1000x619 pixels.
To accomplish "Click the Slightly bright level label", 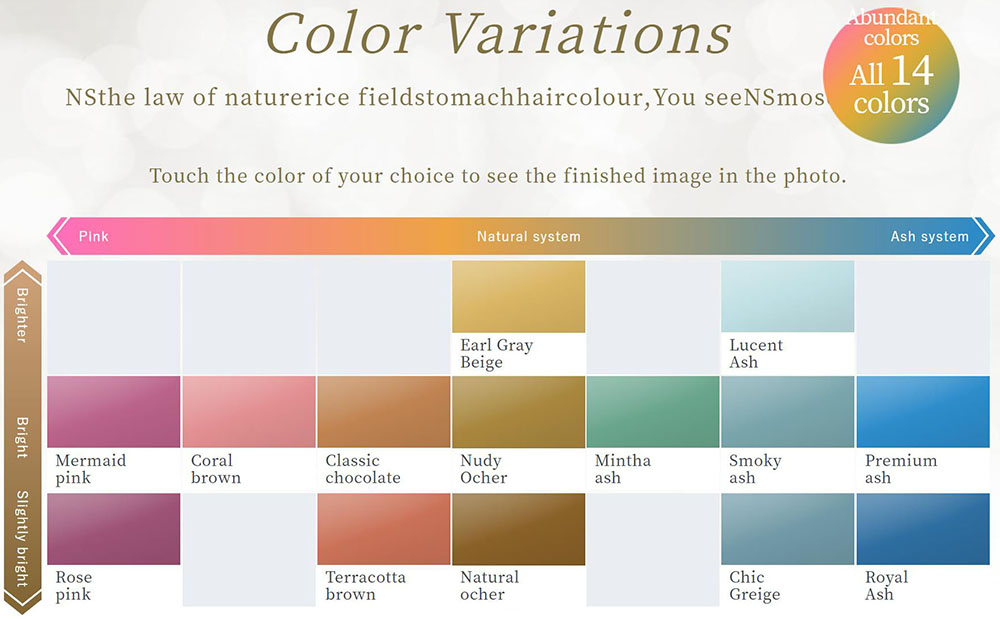I will point(22,537).
